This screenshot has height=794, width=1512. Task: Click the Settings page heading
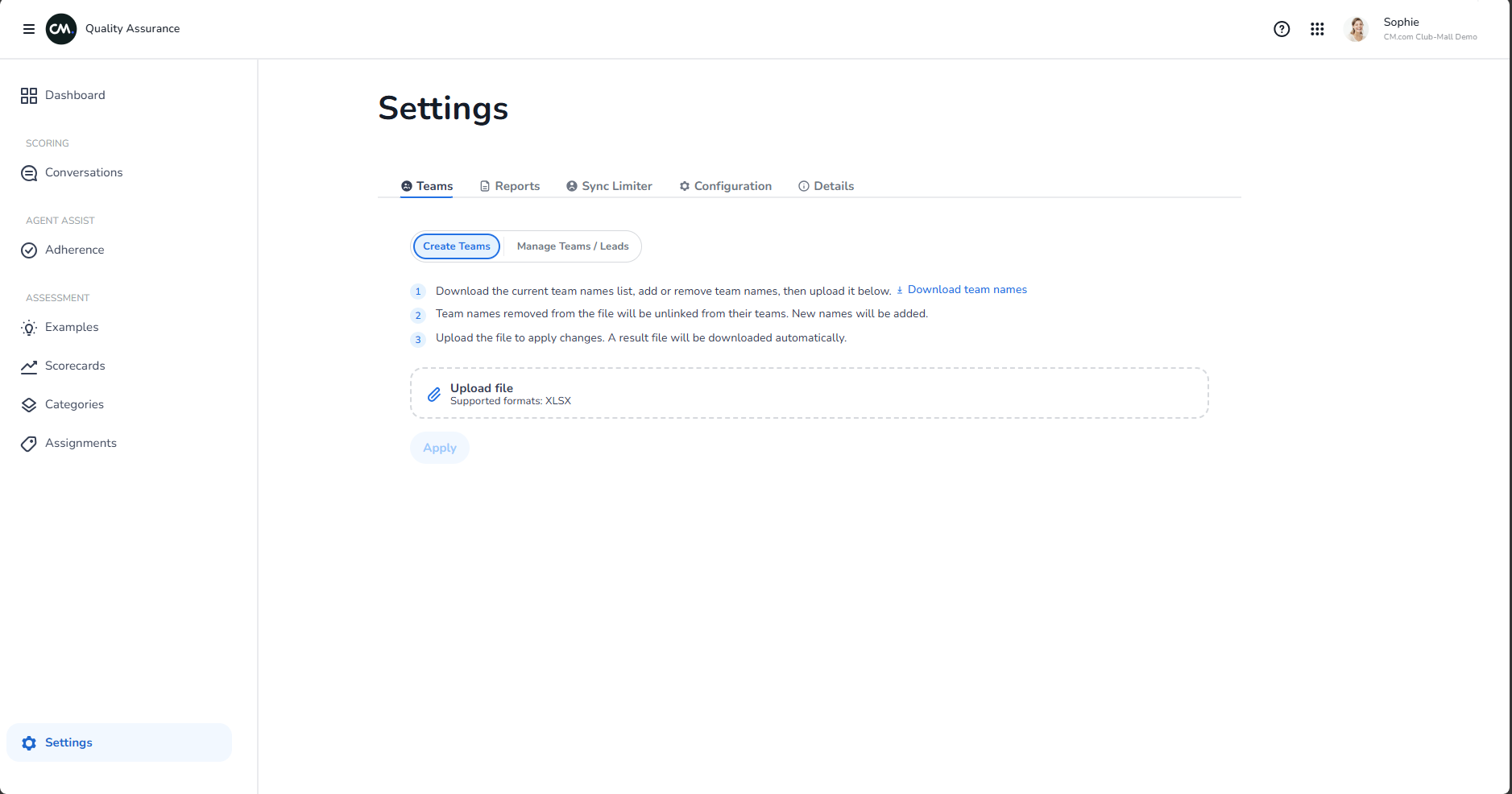[443, 108]
